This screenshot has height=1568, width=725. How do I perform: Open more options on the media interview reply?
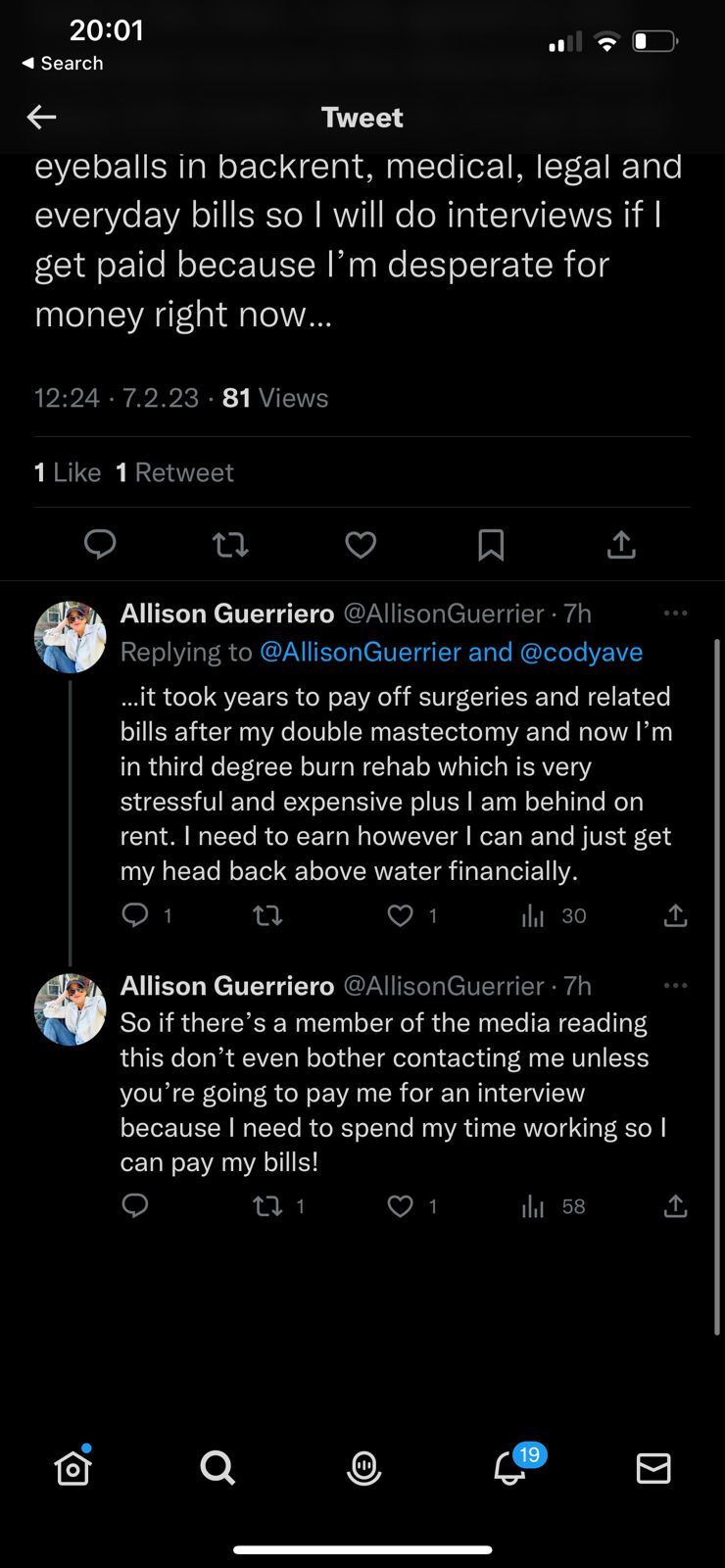coord(675,986)
